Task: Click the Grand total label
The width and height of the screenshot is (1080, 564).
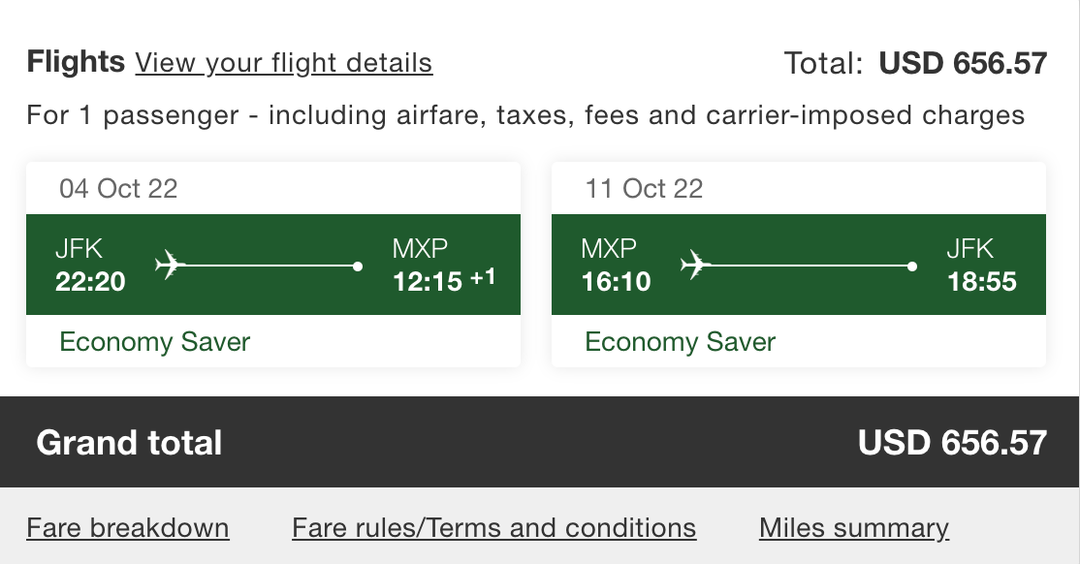Action: (129, 442)
